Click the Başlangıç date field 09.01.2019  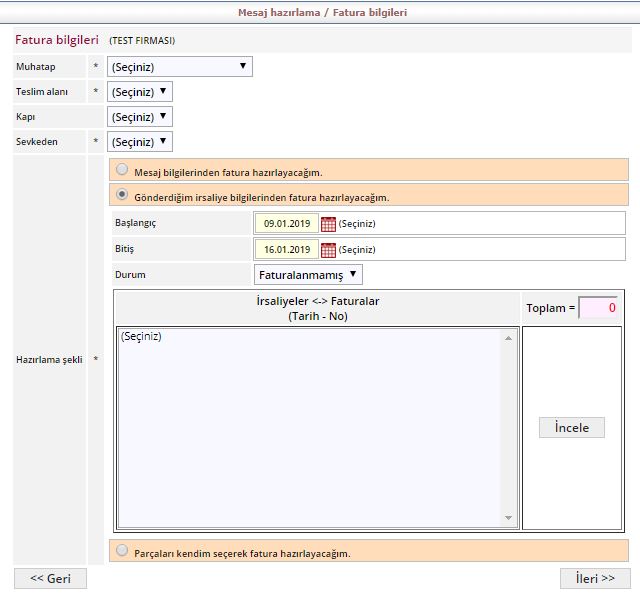point(286,224)
